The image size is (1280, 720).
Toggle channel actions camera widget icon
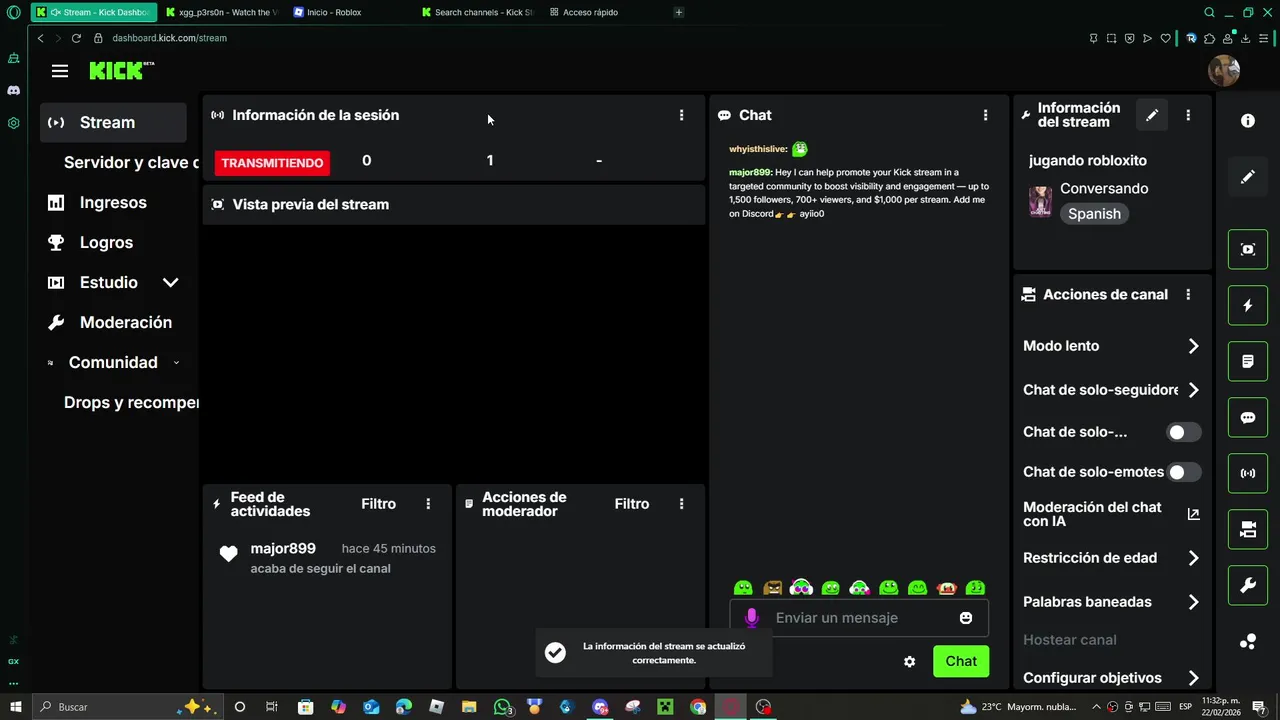click(x=1248, y=530)
